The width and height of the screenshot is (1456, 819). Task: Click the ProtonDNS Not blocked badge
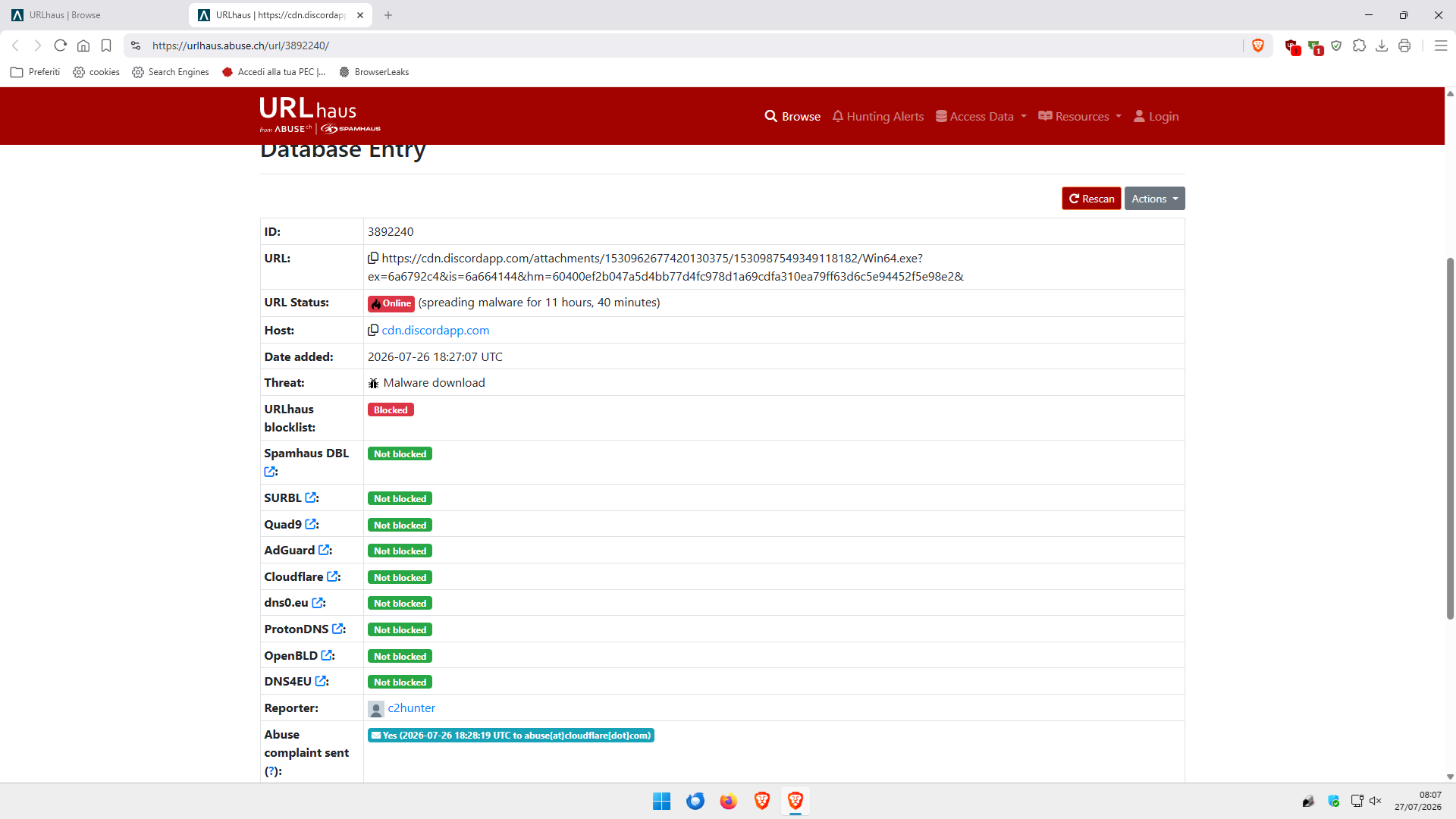click(400, 630)
